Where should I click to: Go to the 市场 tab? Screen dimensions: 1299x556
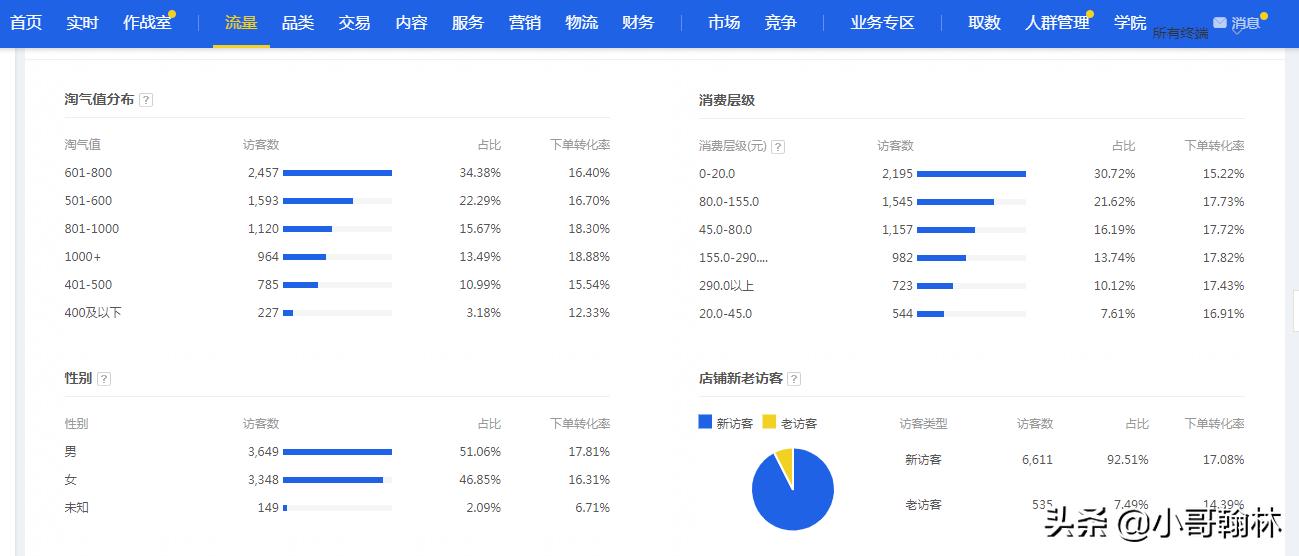click(x=724, y=22)
